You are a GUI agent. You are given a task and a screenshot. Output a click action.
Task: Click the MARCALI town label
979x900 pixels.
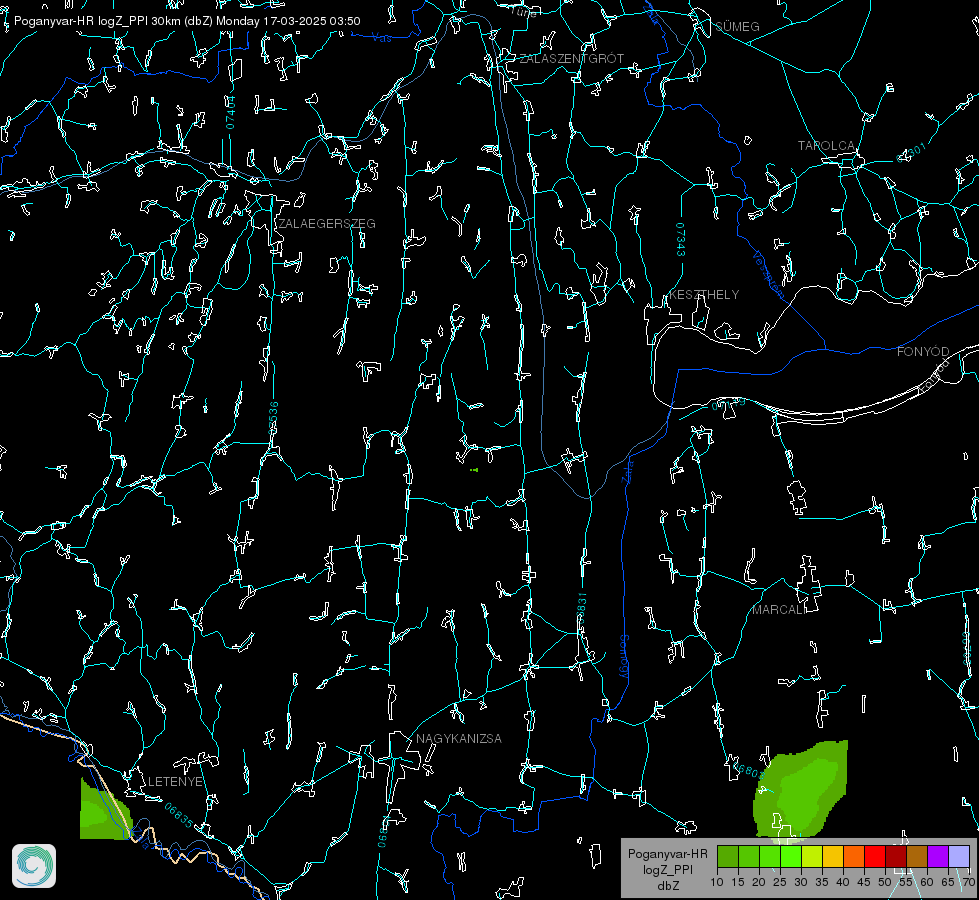779,610
